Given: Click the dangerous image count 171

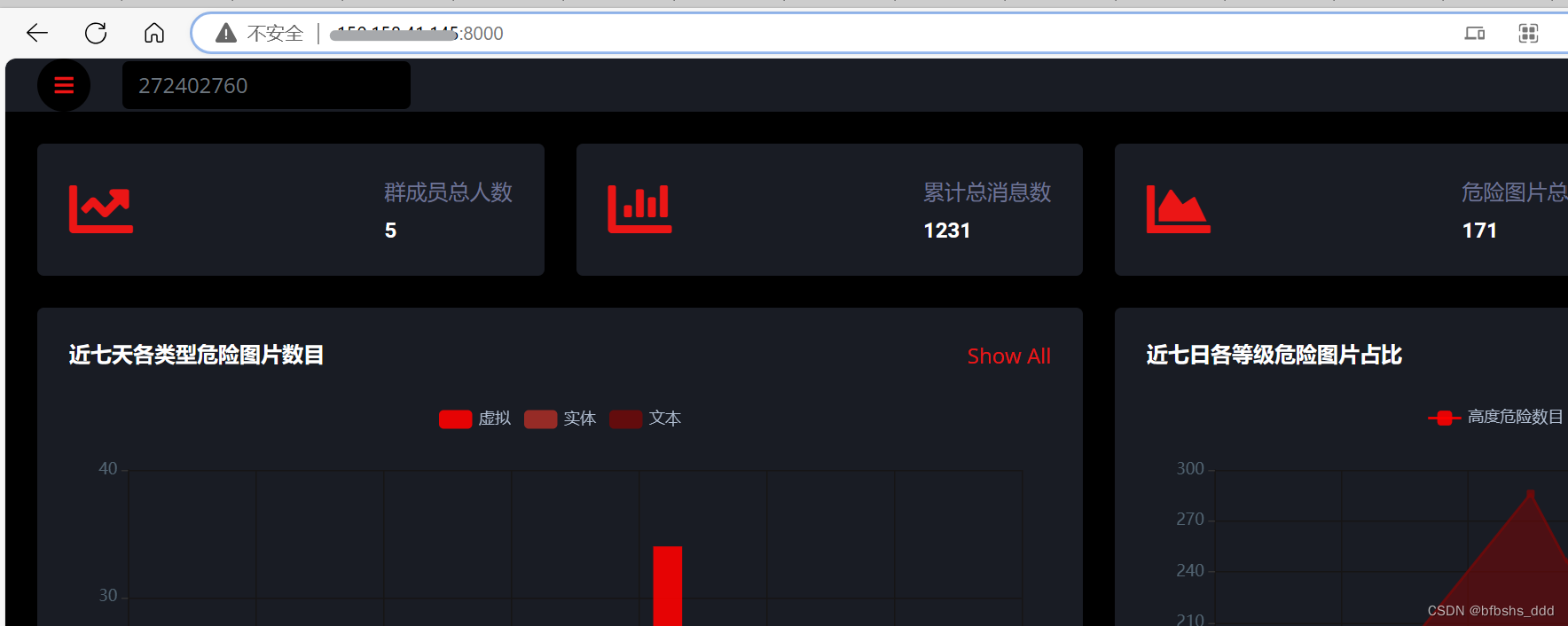Looking at the screenshot, I should (1479, 231).
